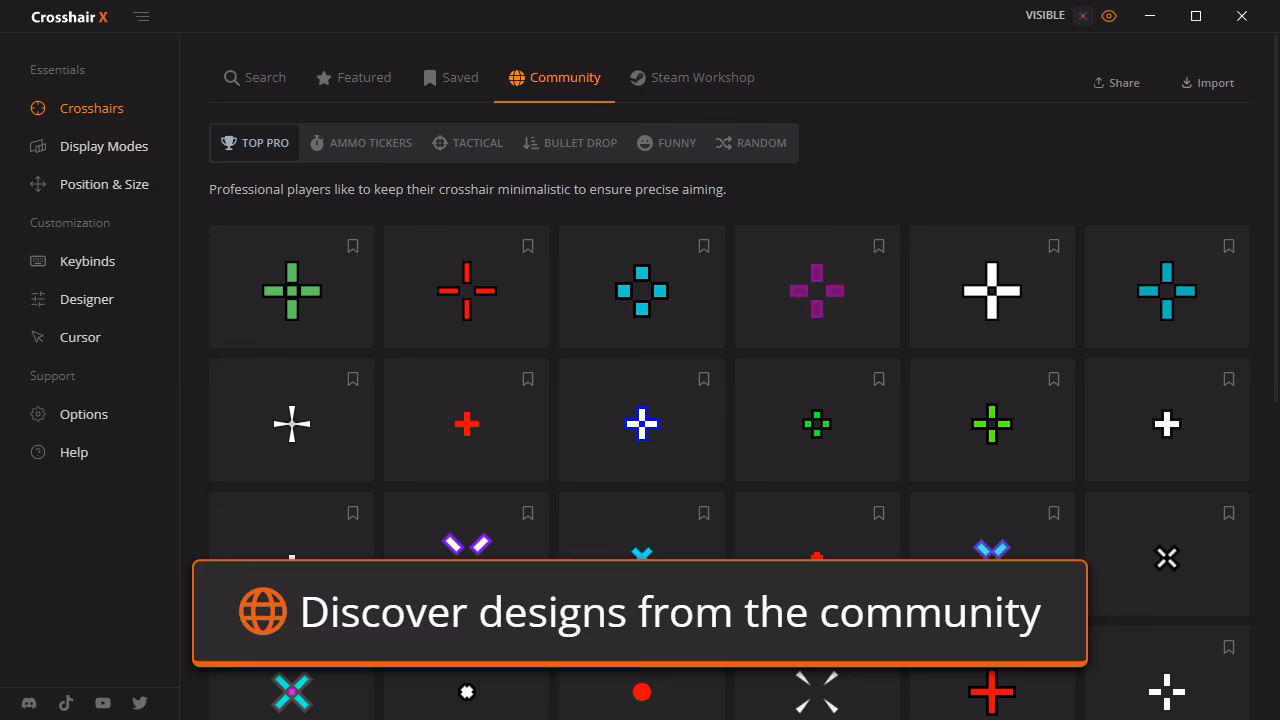The image size is (1280, 720).
Task: Select the red dot crosshair
Action: (642, 693)
